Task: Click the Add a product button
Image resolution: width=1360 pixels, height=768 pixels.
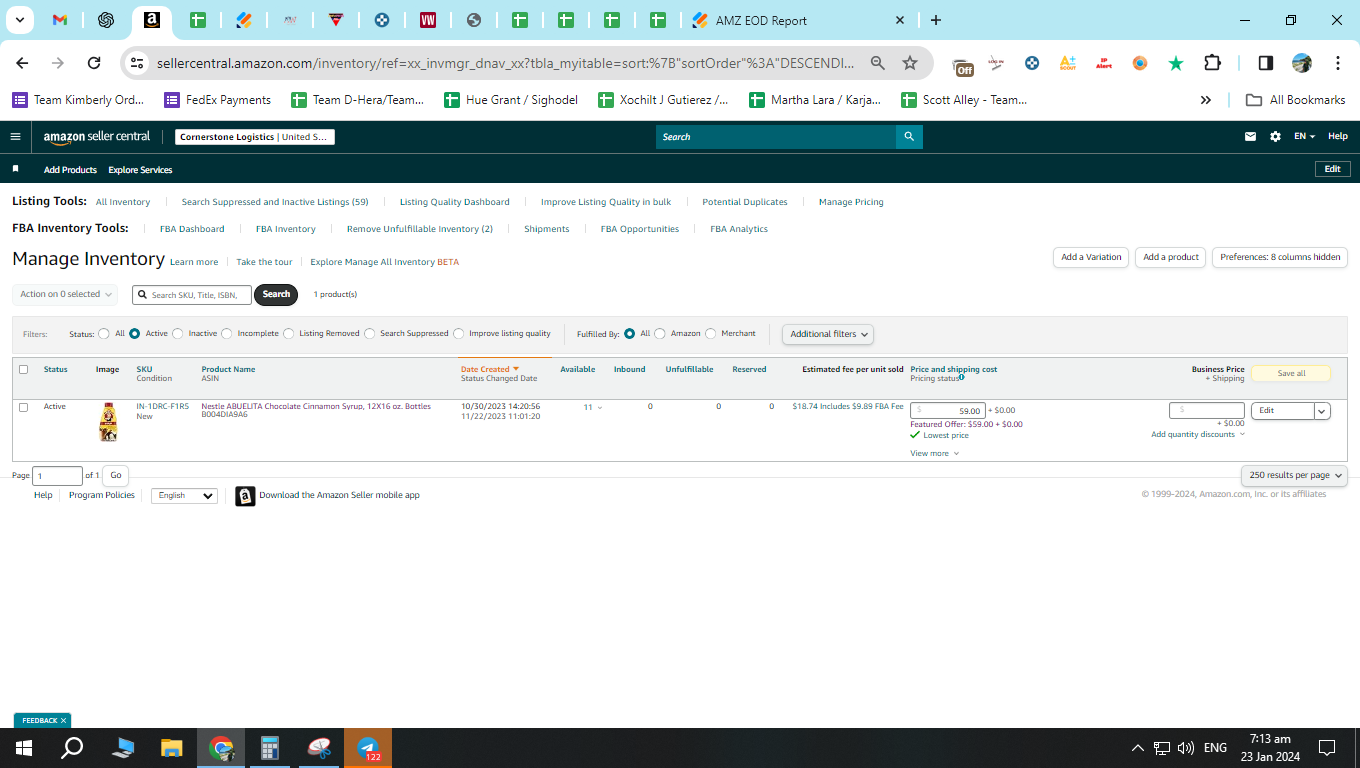Action: [x=1171, y=257]
